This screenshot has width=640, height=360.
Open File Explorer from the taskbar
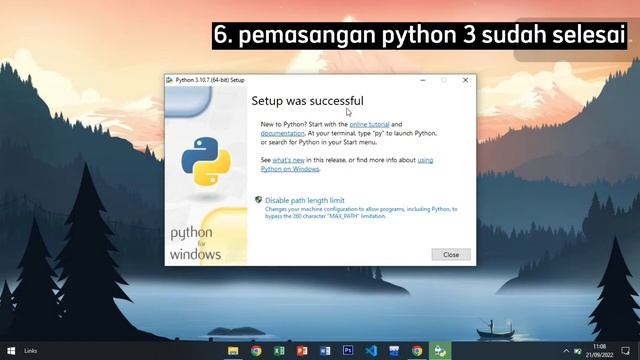point(233,351)
